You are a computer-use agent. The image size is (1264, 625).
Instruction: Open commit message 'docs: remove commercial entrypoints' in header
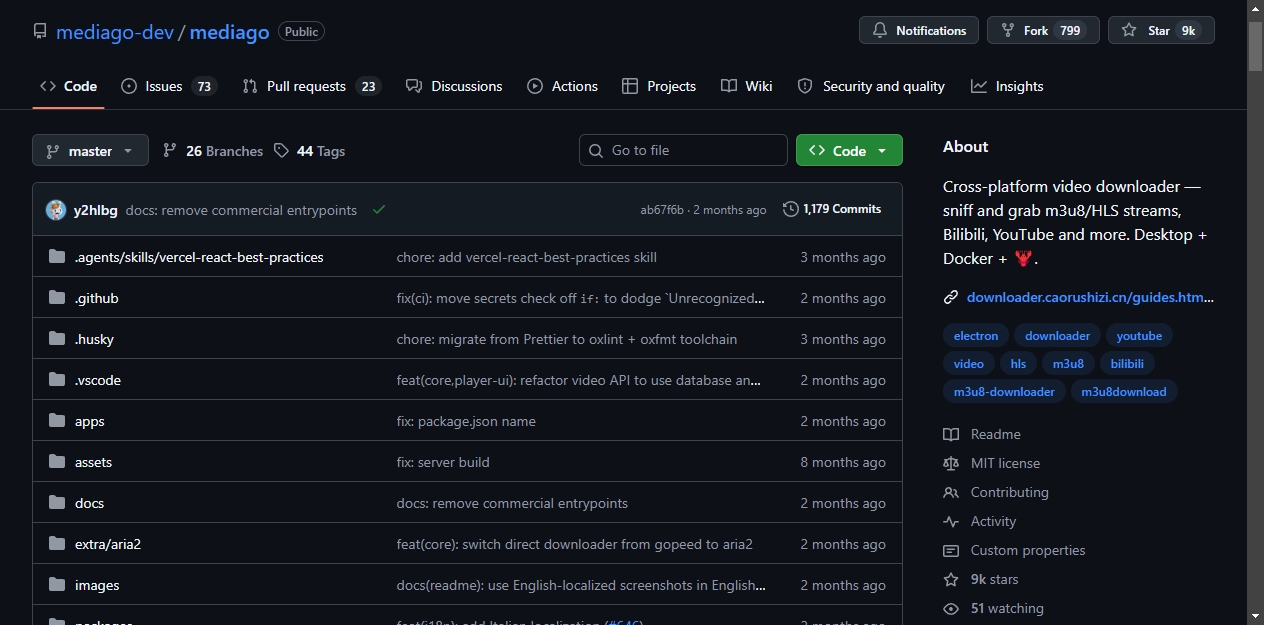pos(241,210)
